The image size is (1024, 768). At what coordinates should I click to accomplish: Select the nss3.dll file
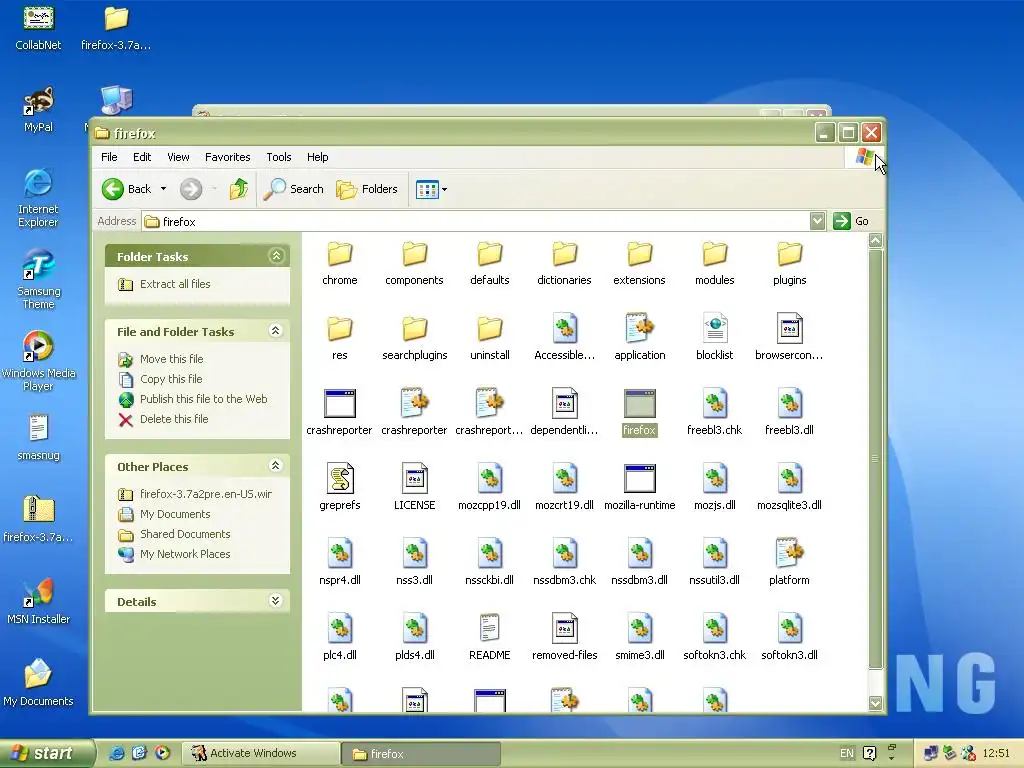click(414, 563)
